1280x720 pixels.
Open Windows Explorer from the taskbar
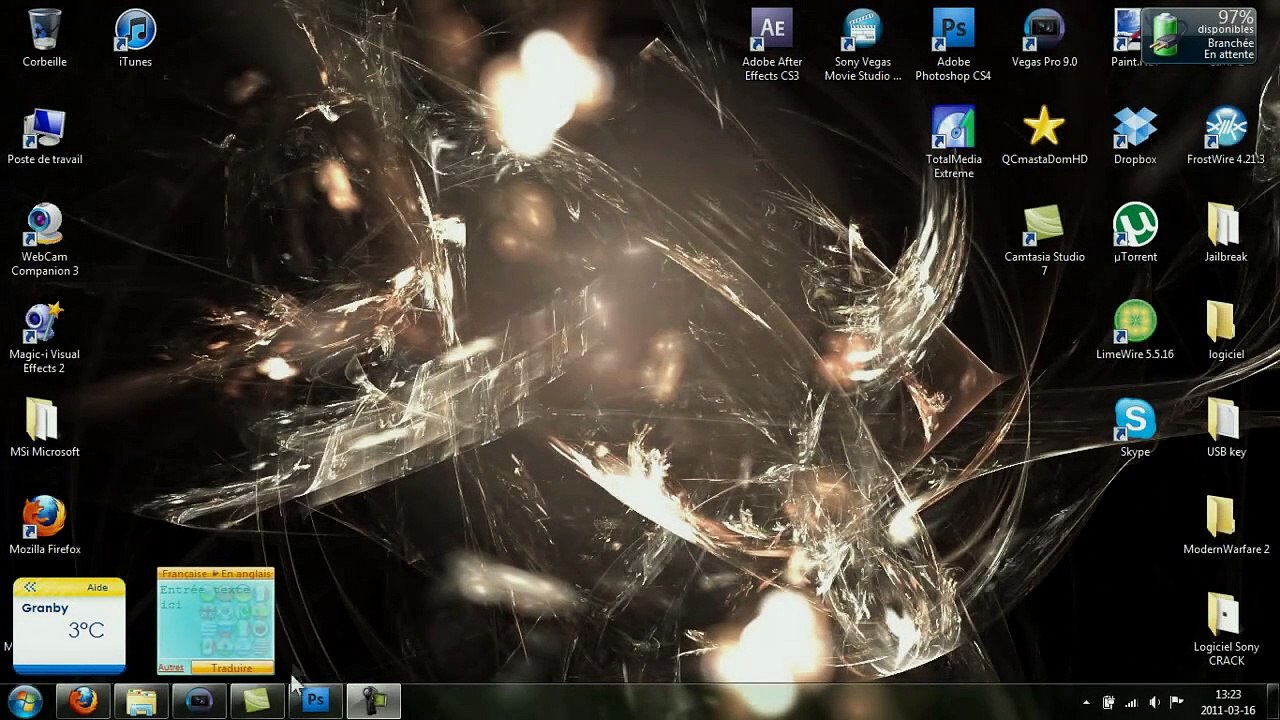(x=141, y=702)
